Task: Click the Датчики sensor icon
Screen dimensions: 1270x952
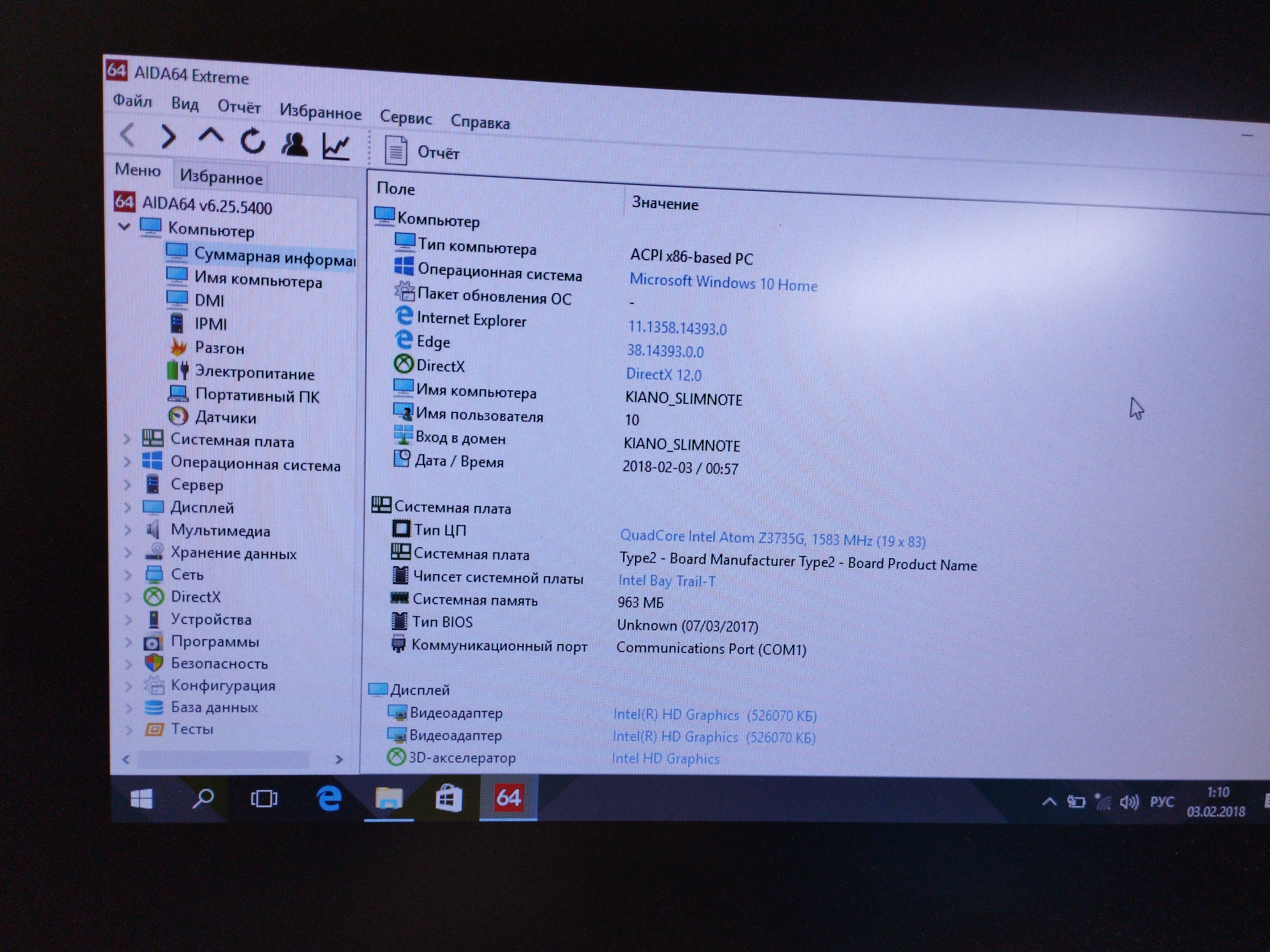Action: [x=178, y=416]
